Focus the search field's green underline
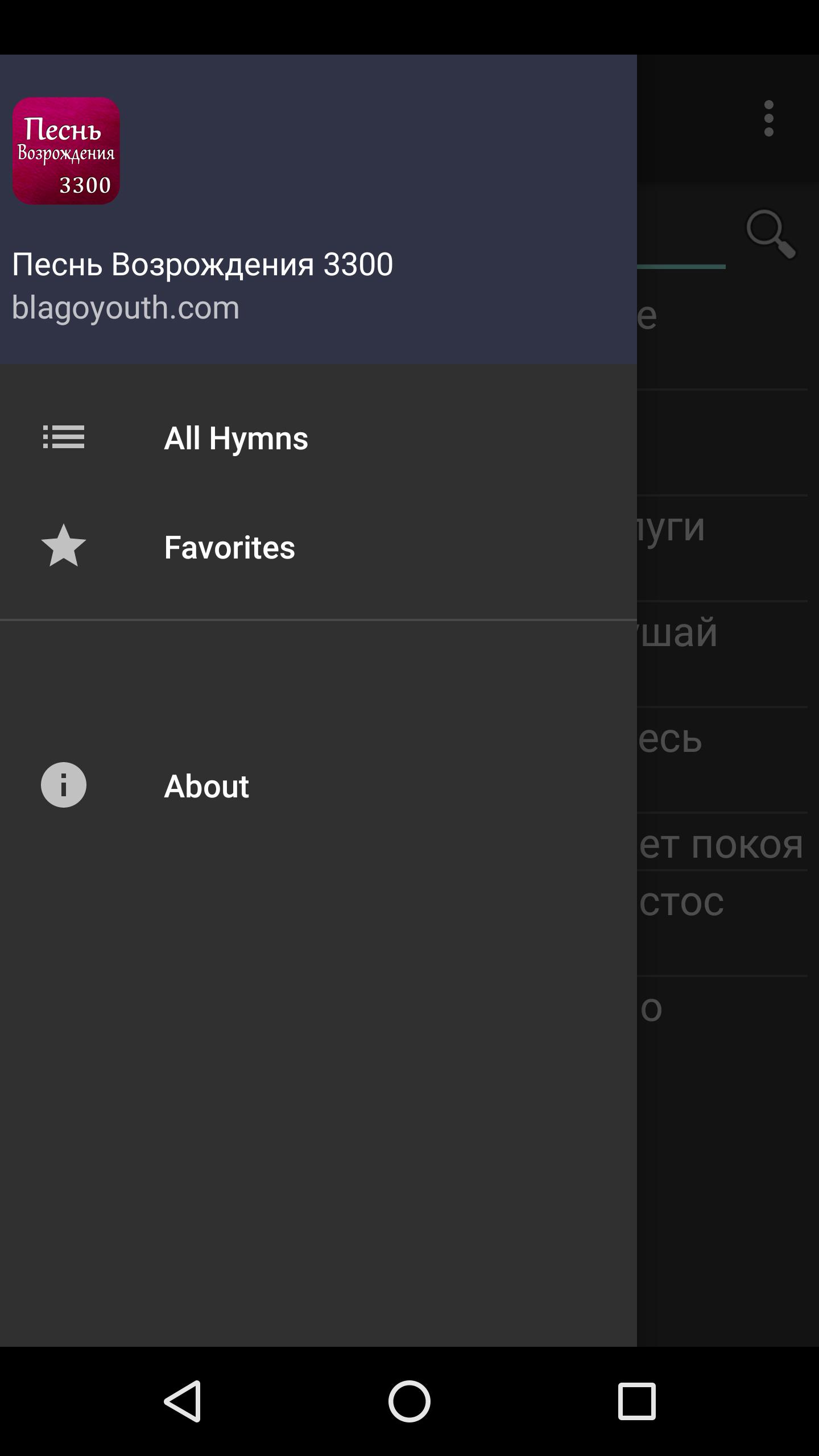Image resolution: width=819 pixels, height=1456 pixels. tap(681, 266)
